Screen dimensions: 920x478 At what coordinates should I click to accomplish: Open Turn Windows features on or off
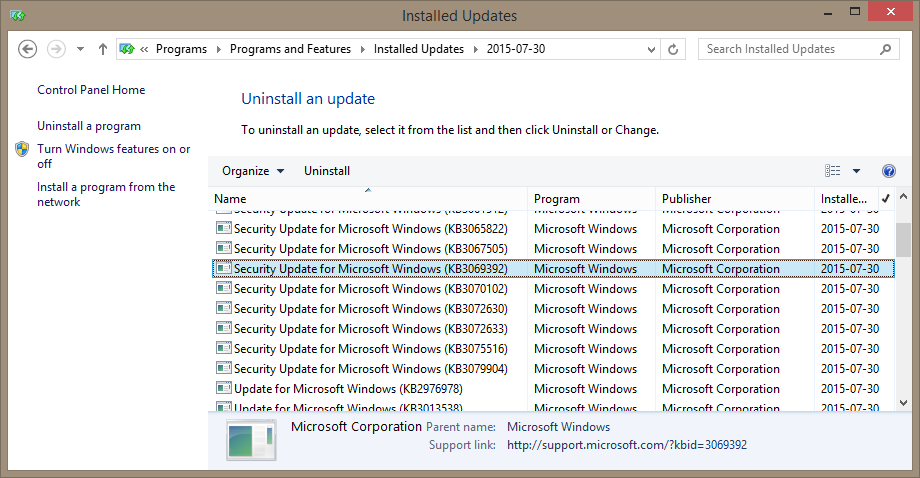click(x=113, y=156)
